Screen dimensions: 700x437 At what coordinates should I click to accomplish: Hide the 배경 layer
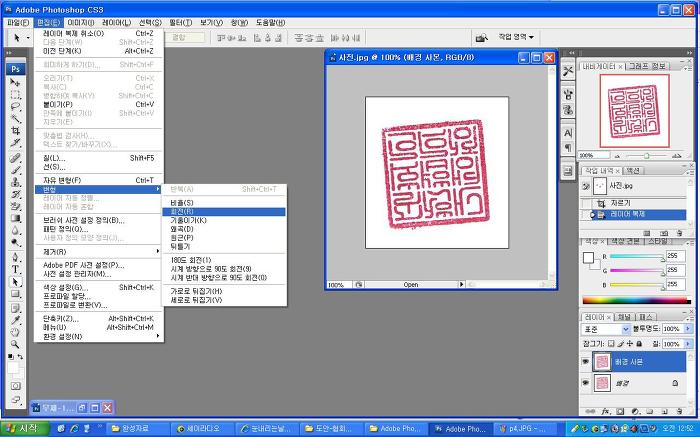point(585,383)
